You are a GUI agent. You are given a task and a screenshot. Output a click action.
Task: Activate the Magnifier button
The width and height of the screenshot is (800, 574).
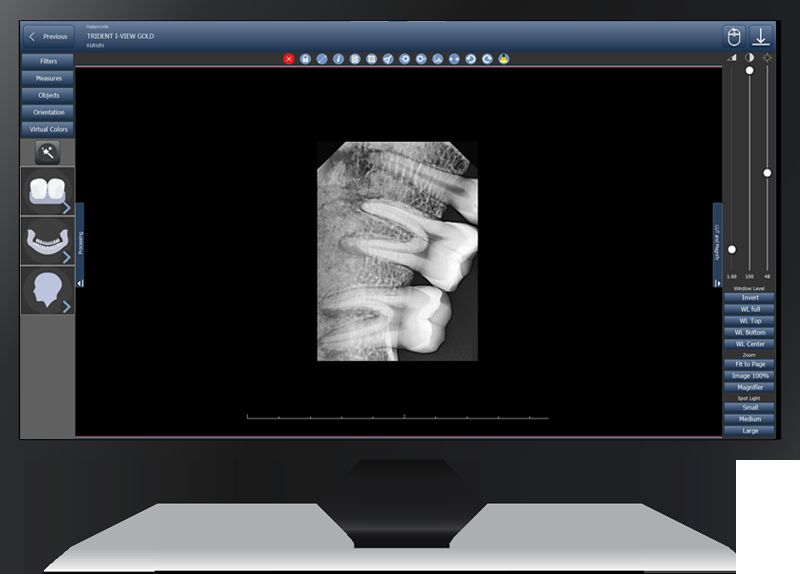point(749,387)
